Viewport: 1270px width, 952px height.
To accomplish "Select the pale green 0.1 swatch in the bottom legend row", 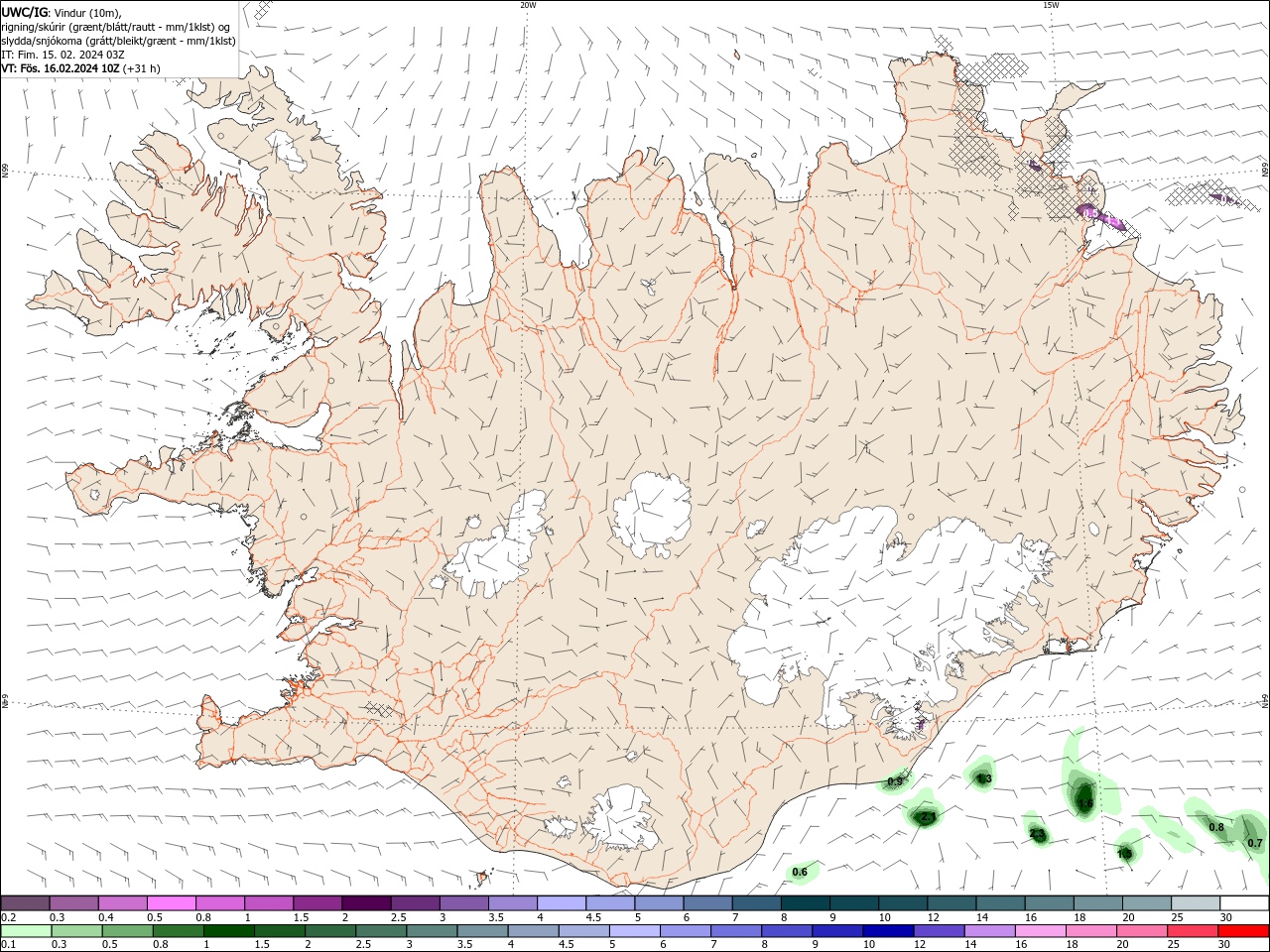I will pyautogui.click(x=27, y=931).
